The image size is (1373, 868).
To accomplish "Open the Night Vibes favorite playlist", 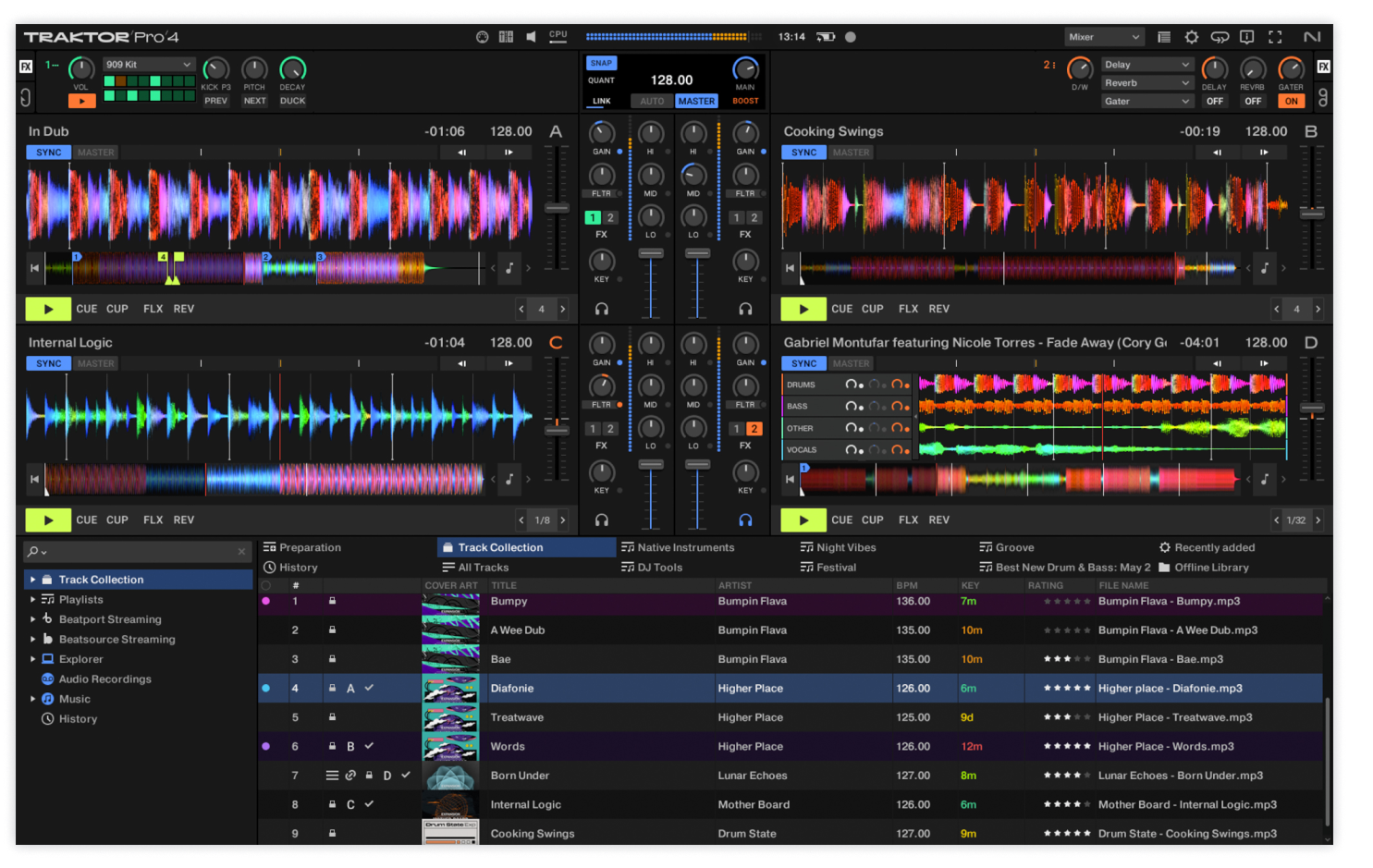I will pyautogui.click(x=838, y=547).
